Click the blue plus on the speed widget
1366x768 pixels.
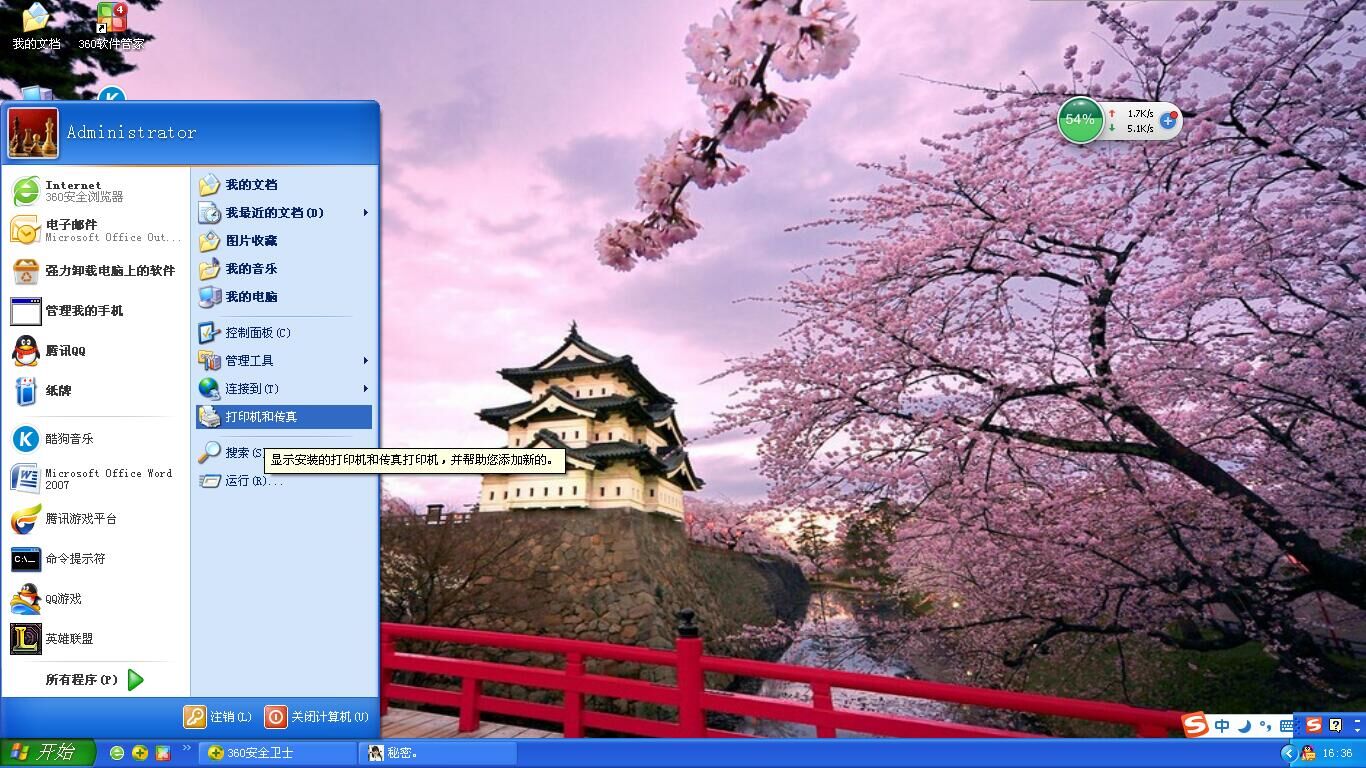click(x=1168, y=120)
